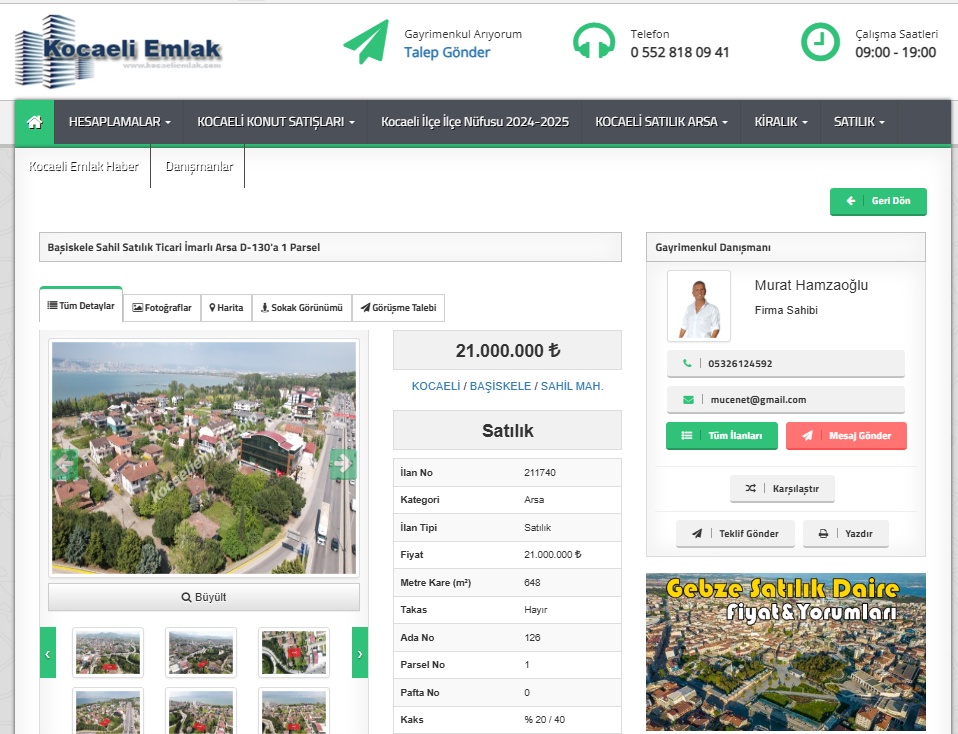The image size is (958, 734).
Task: Click the red Mesaj Gönder button
Action: click(x=846, y=436)
